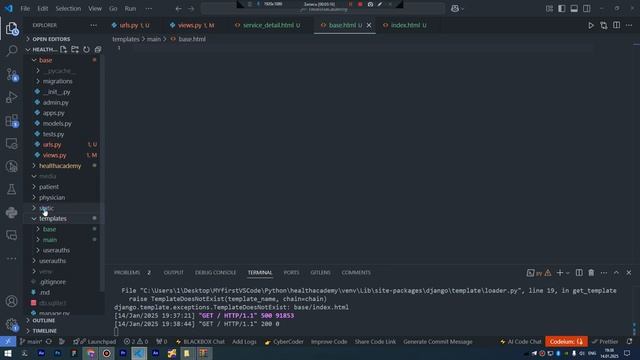Image resolution: width=640 pixels, height=360 pixels.
Task: Kill terminal with the trash icon
Action: click(591, 273)
